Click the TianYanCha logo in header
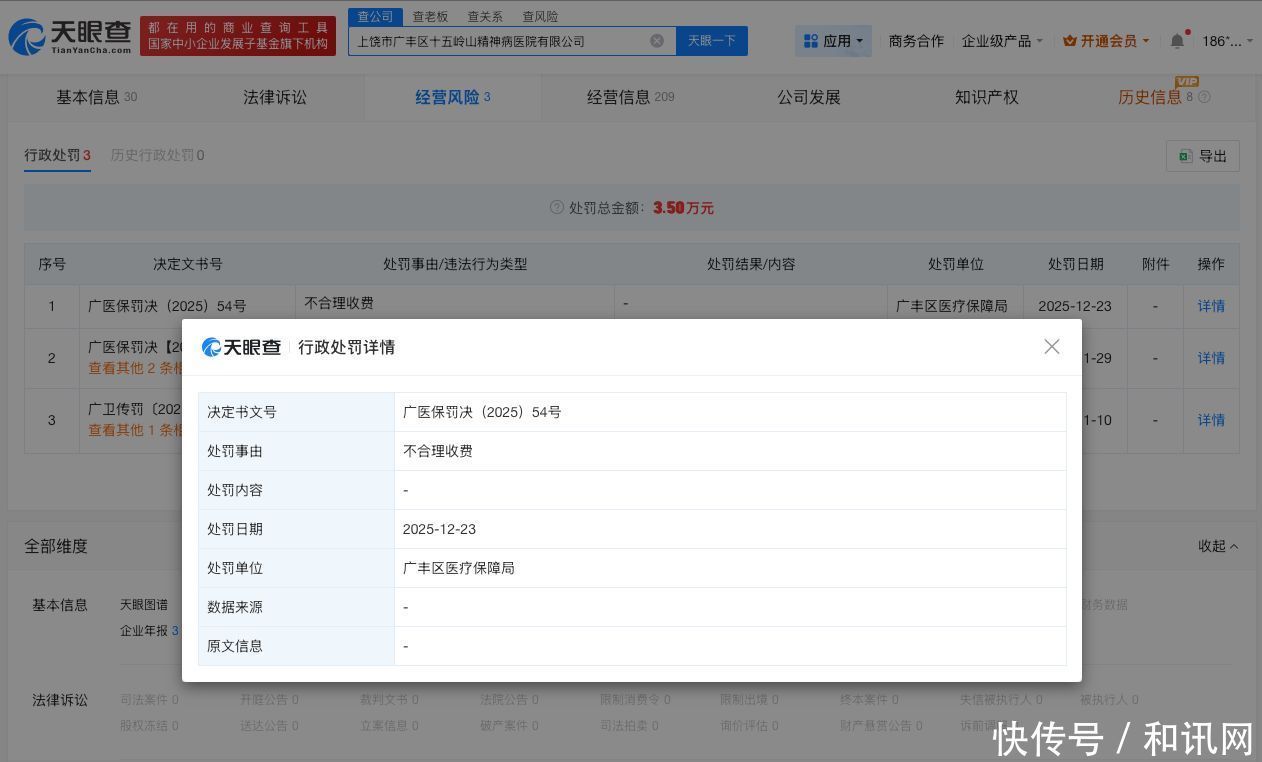This screenshot has width=1262, height=762. (69, 36)
